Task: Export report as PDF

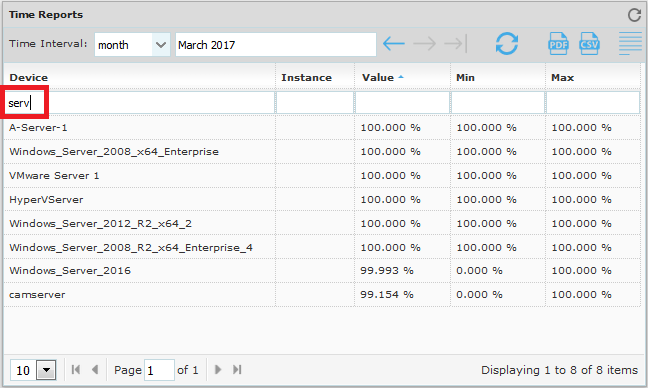Action: [x=558, y=44]
